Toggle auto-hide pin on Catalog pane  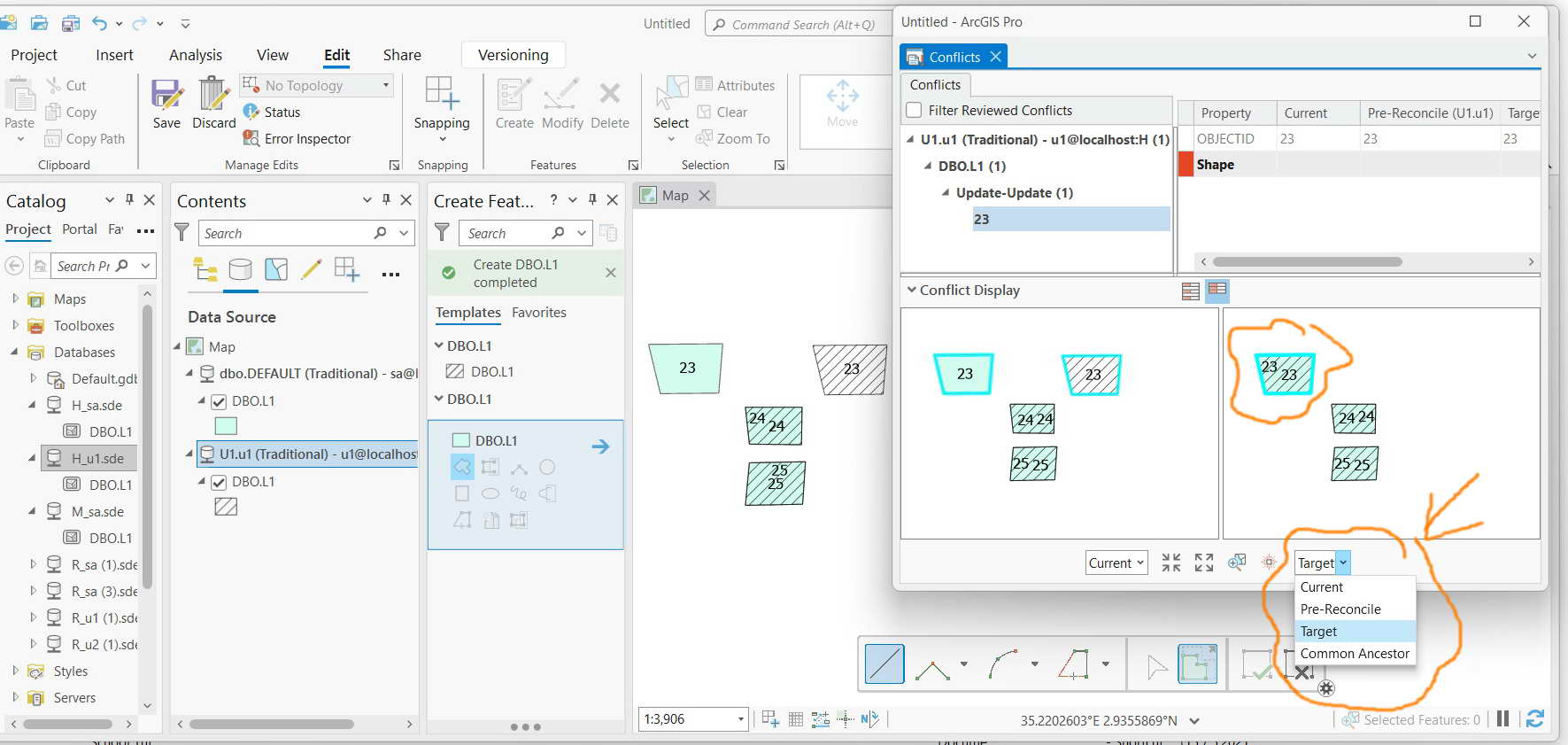(x=129, y=199)
